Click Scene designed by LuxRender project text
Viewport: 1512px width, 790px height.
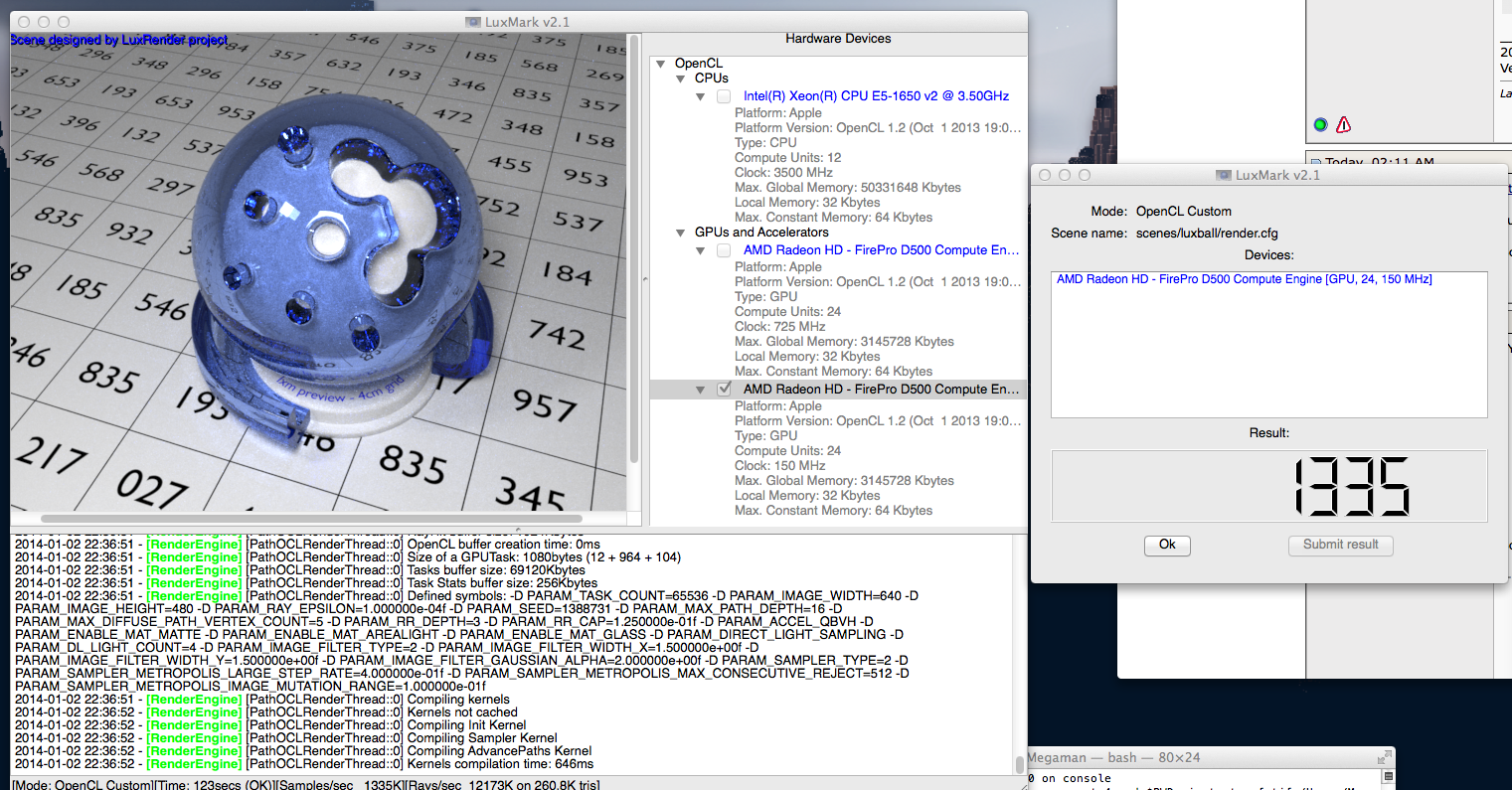click(x=119, y=40)
